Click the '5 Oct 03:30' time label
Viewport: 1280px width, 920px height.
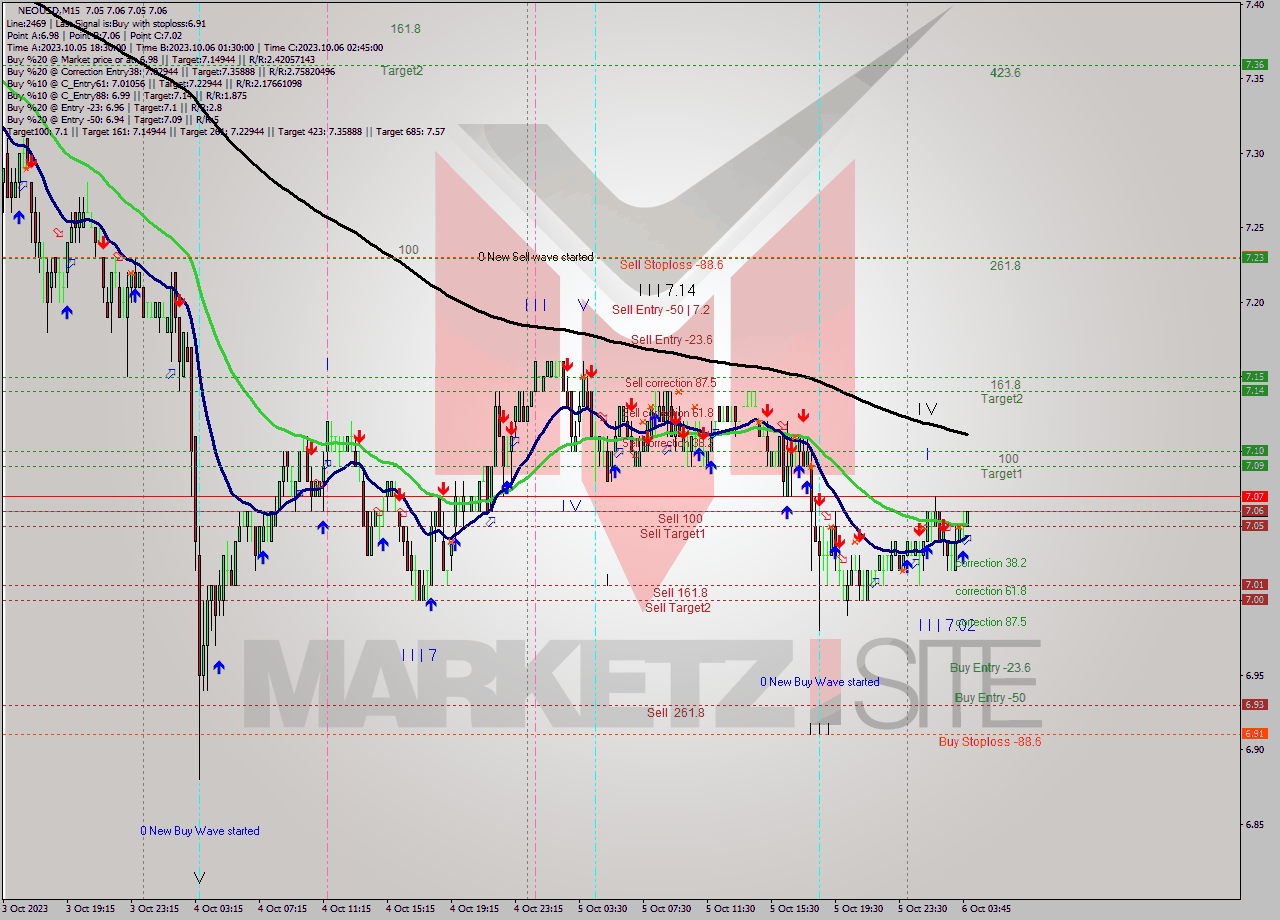pos(602,908)
